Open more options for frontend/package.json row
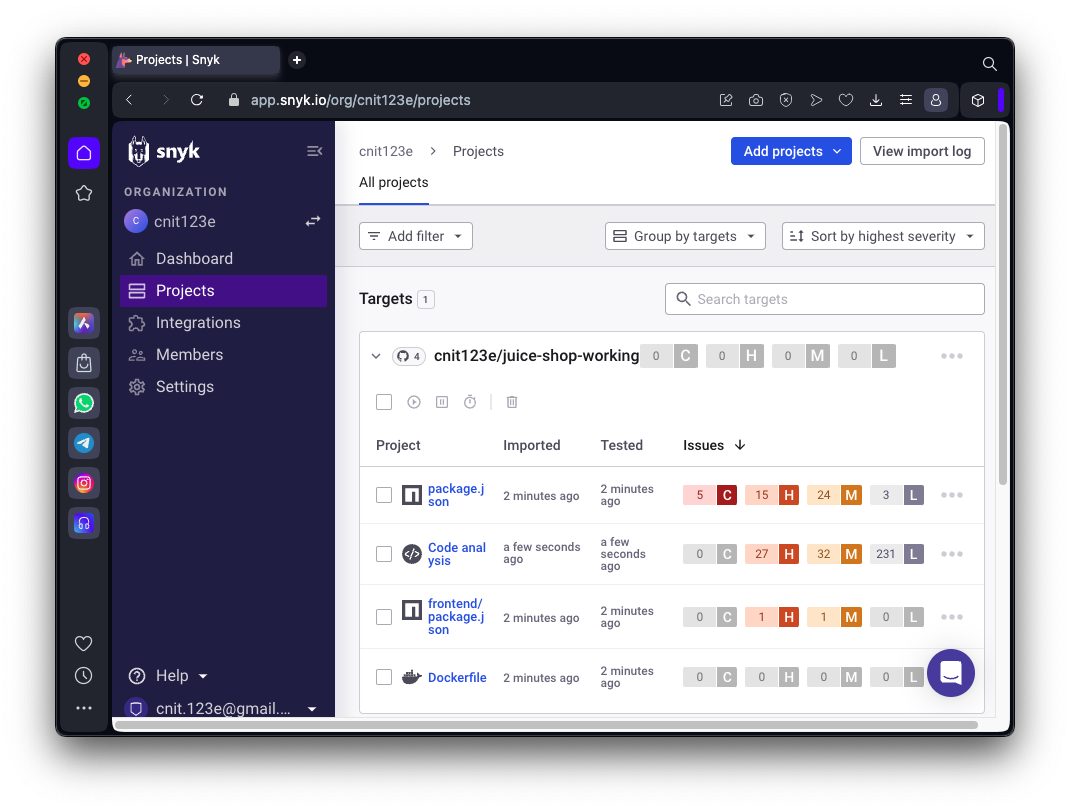Viewport: 1070px width, 810px height. tap(951, 617)
